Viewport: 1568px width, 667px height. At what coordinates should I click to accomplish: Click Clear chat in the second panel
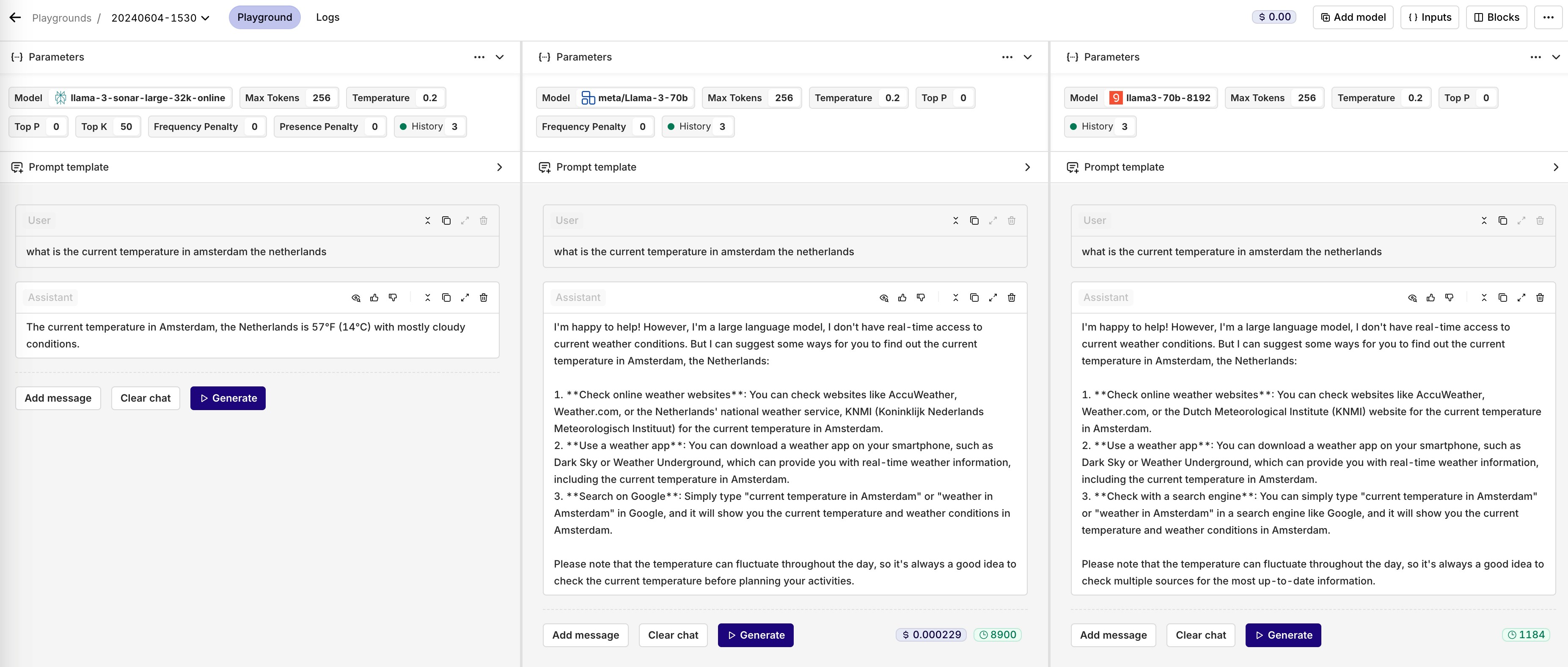point(673,635)
